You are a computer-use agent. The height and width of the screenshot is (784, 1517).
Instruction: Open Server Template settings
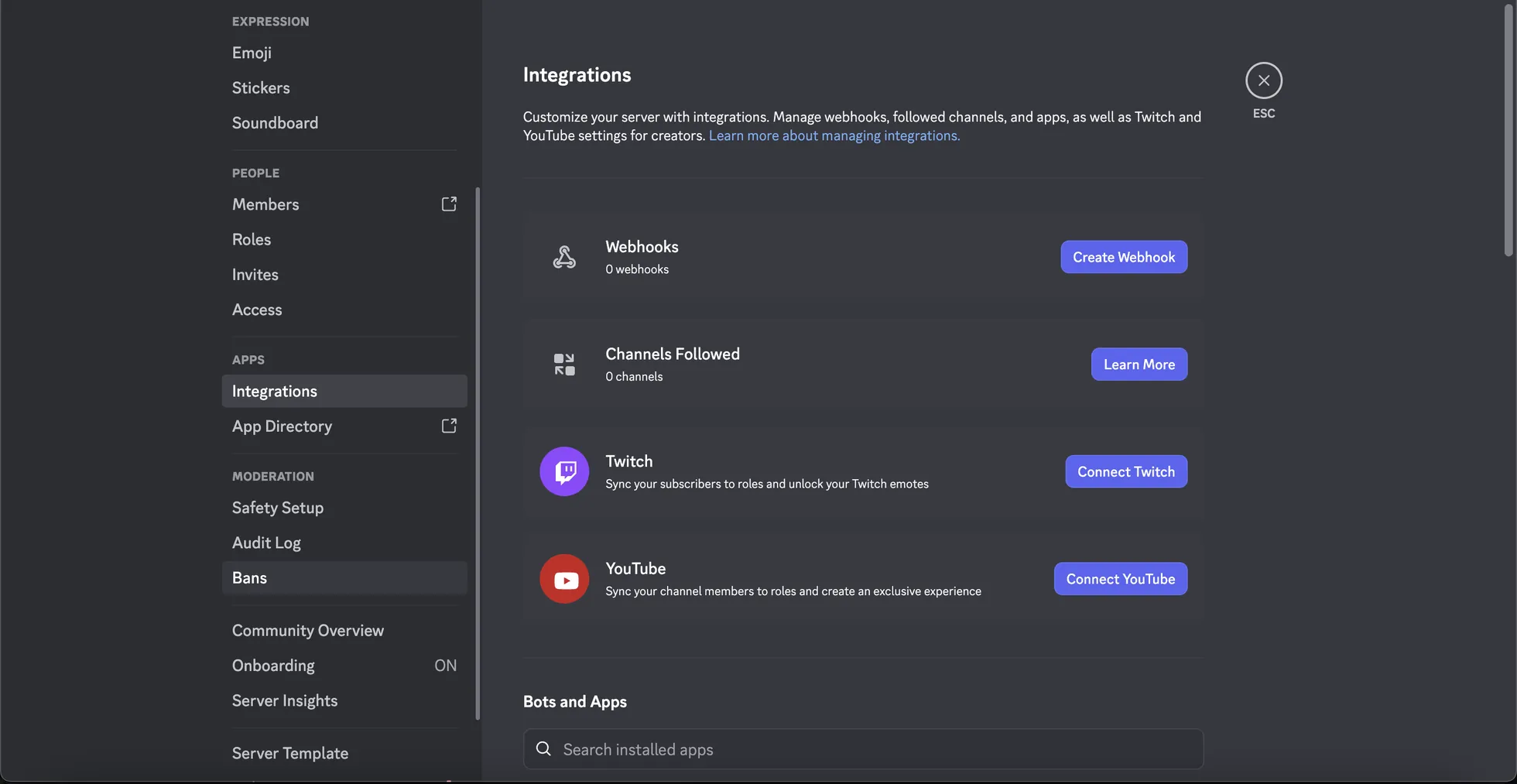click(344, 753)
